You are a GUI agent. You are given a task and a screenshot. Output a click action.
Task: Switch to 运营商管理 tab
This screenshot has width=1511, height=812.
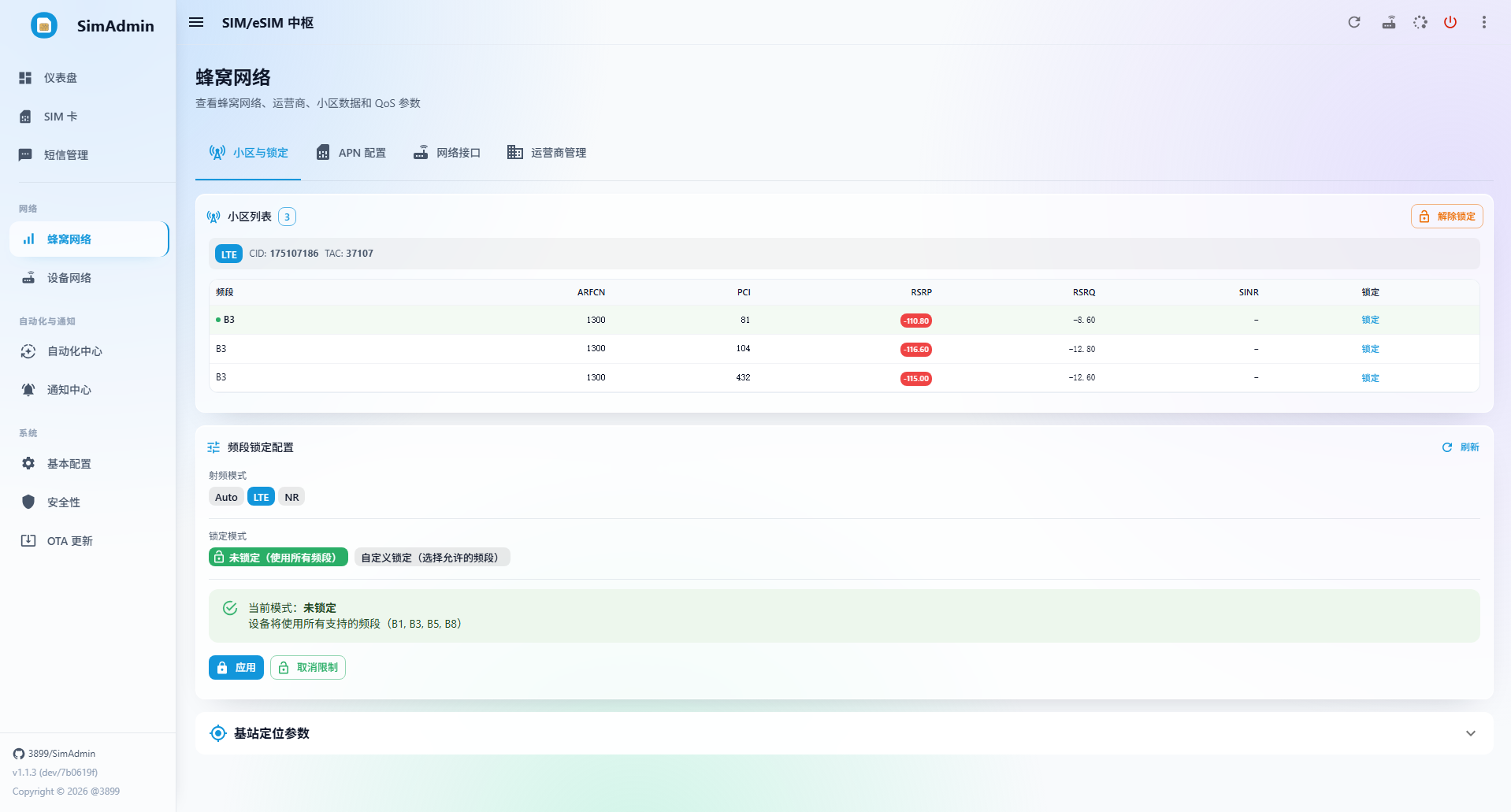[x=547, y=153]
